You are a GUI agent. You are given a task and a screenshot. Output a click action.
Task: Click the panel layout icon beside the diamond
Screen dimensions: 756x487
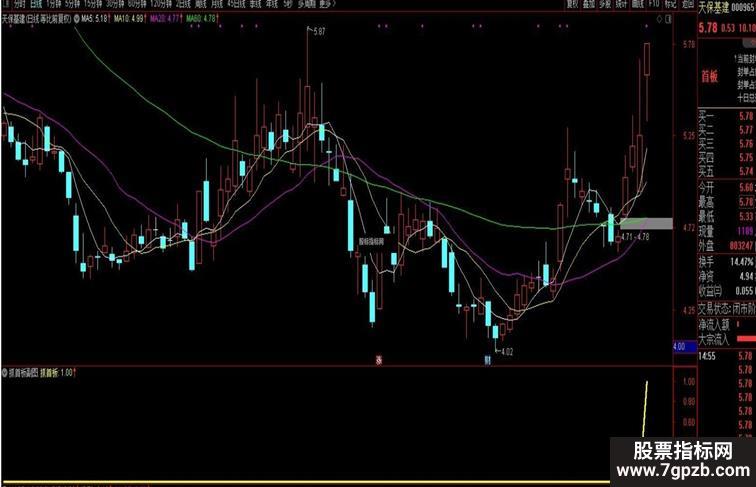pyautogui.click(x=668, y=19)
